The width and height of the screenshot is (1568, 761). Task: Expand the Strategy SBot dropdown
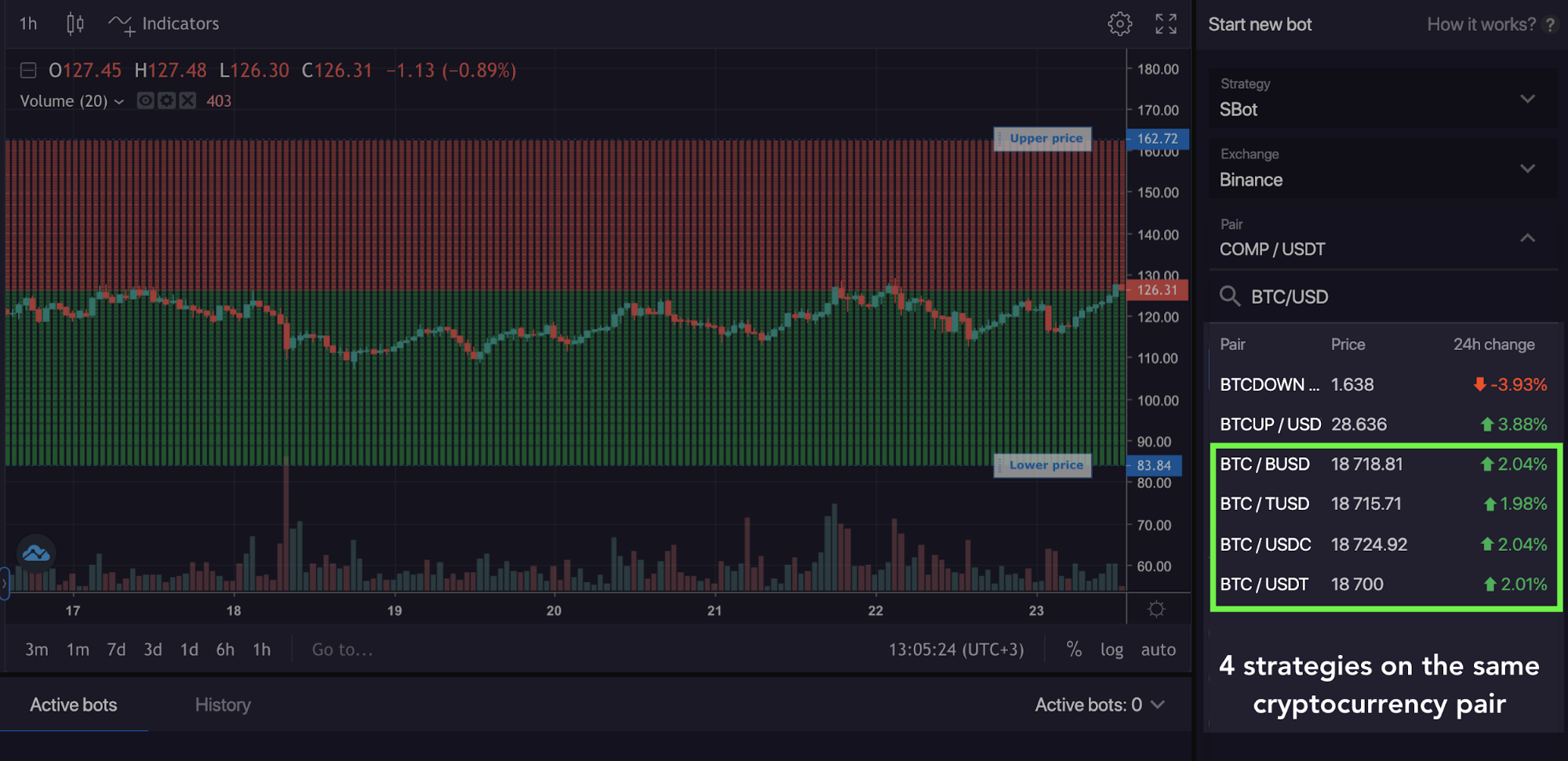(x=1383, y=98)
